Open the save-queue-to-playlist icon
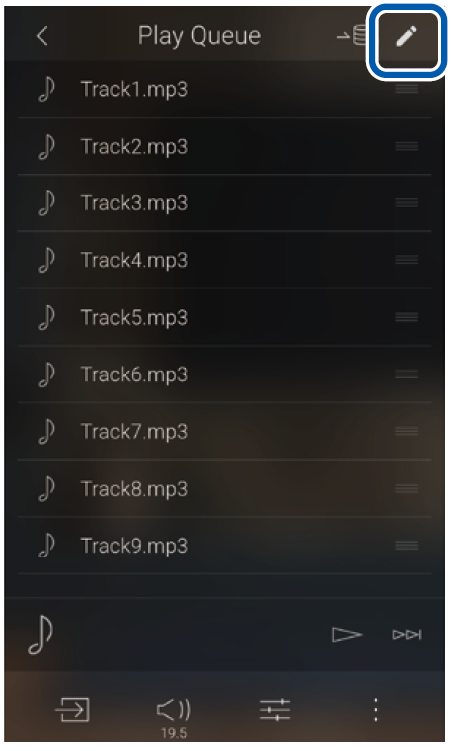 tap(352, 36)
